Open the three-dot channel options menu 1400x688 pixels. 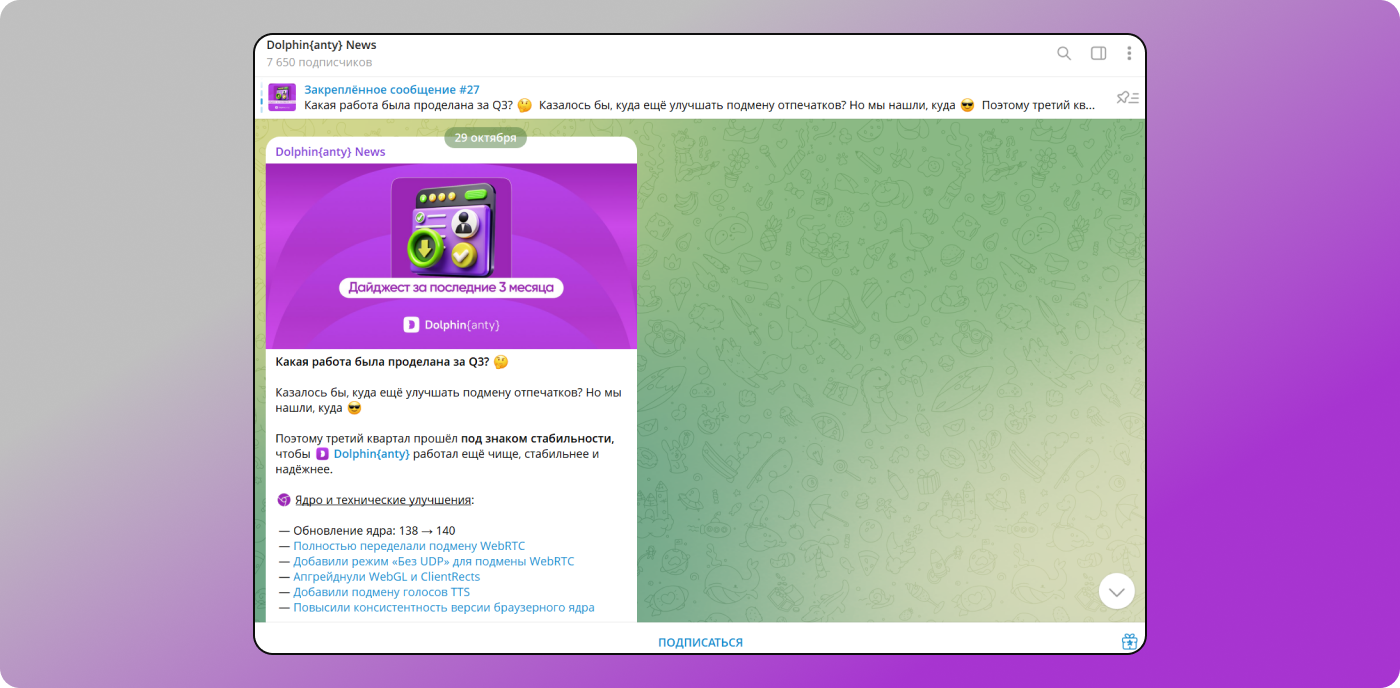coord(1129,53)
